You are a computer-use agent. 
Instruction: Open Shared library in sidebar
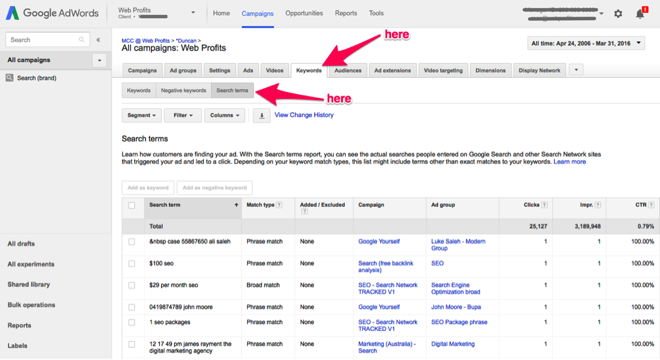(x=29, y=285)
